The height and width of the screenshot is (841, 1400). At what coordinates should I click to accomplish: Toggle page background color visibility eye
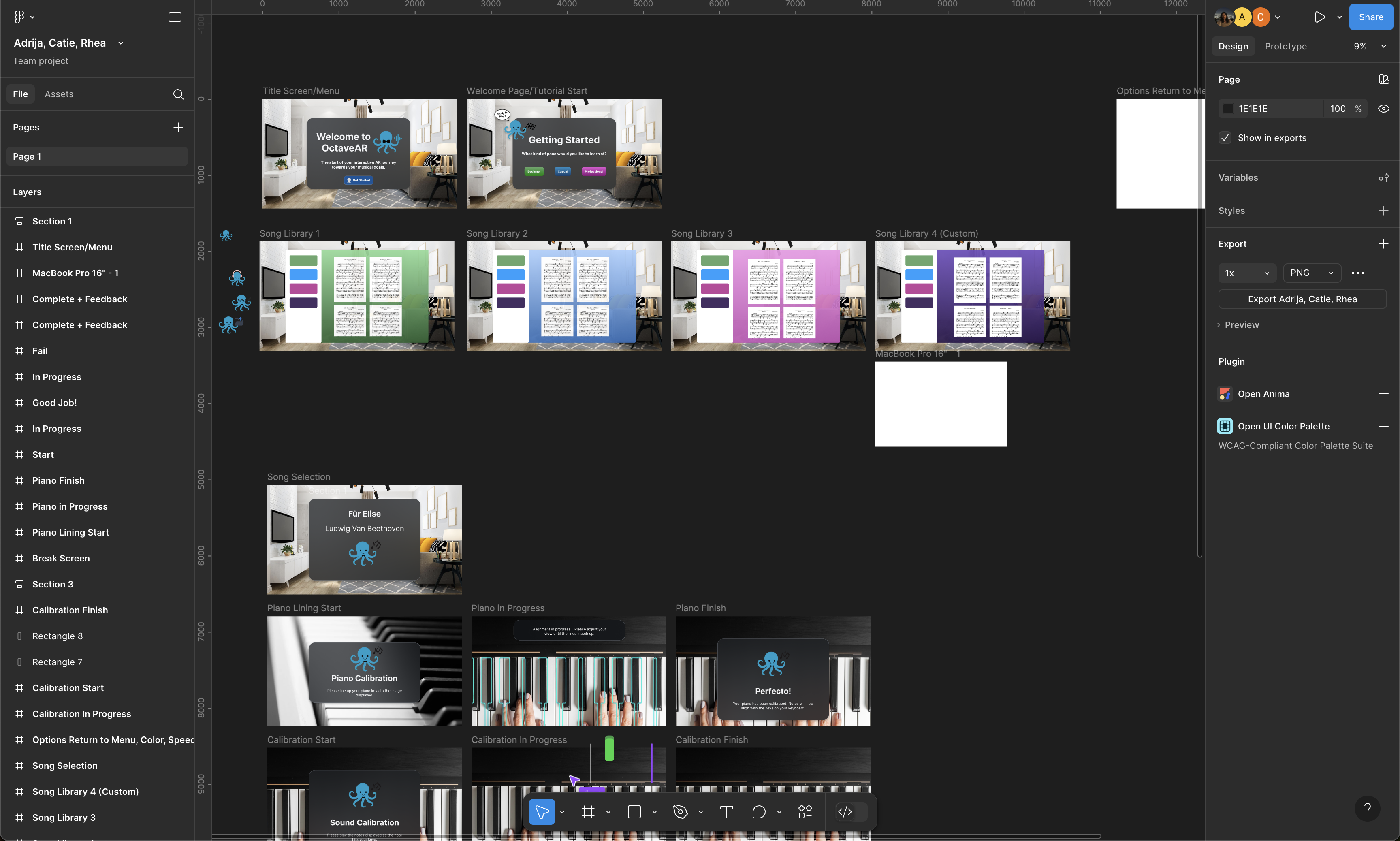click(x=1383, y=109)
